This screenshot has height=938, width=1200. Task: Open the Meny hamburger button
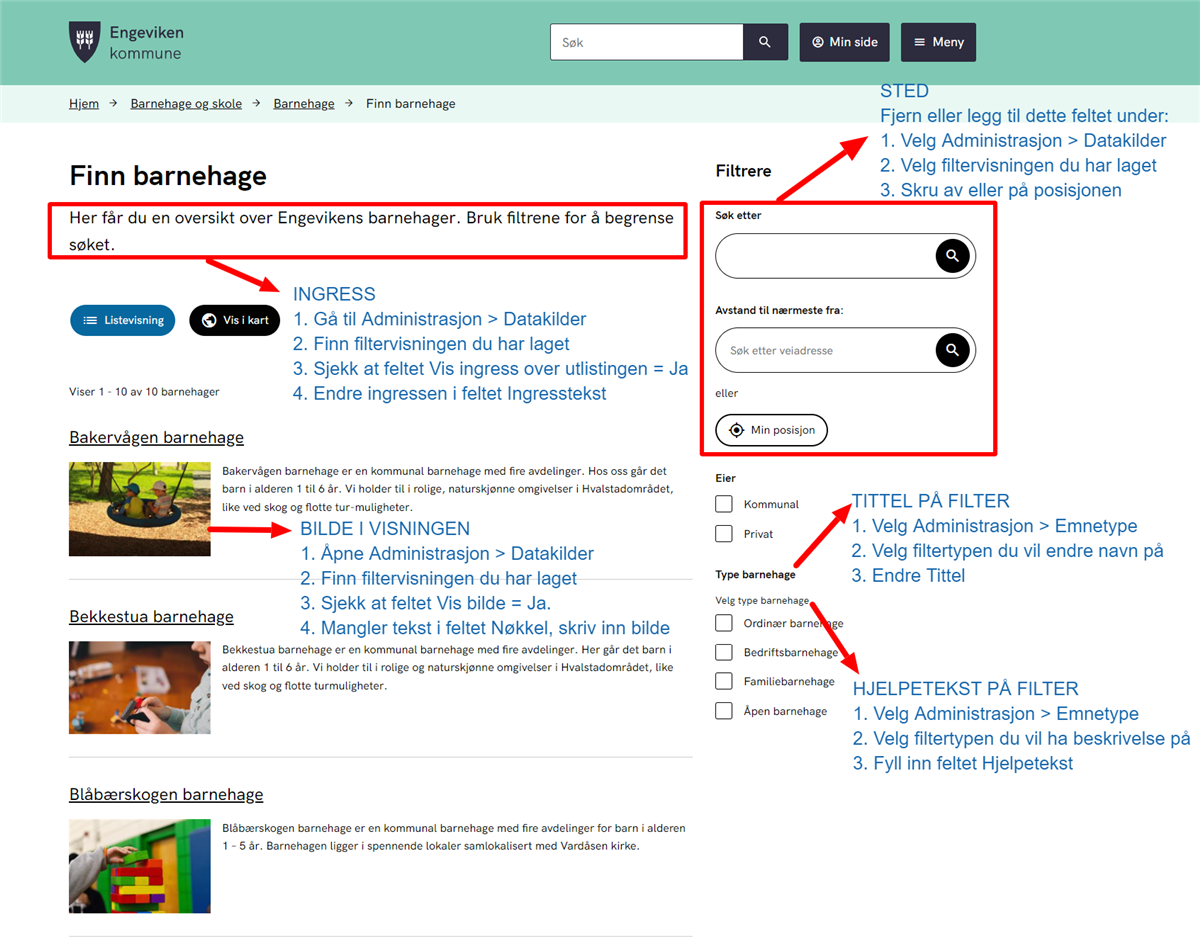(938, 42)
